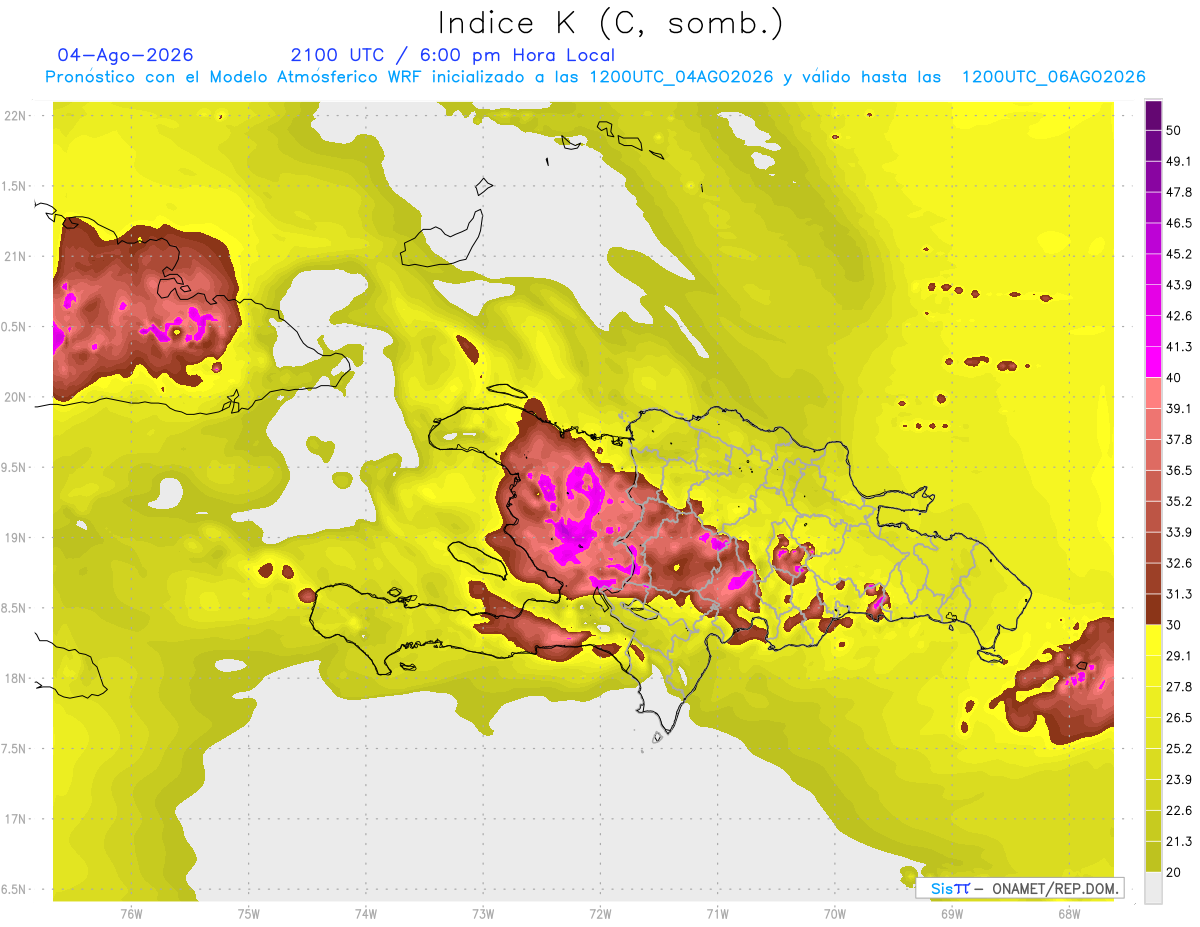Click the colorbar label "41.3"
This screenshot has width=1200, height=927.
[1179, 347]
